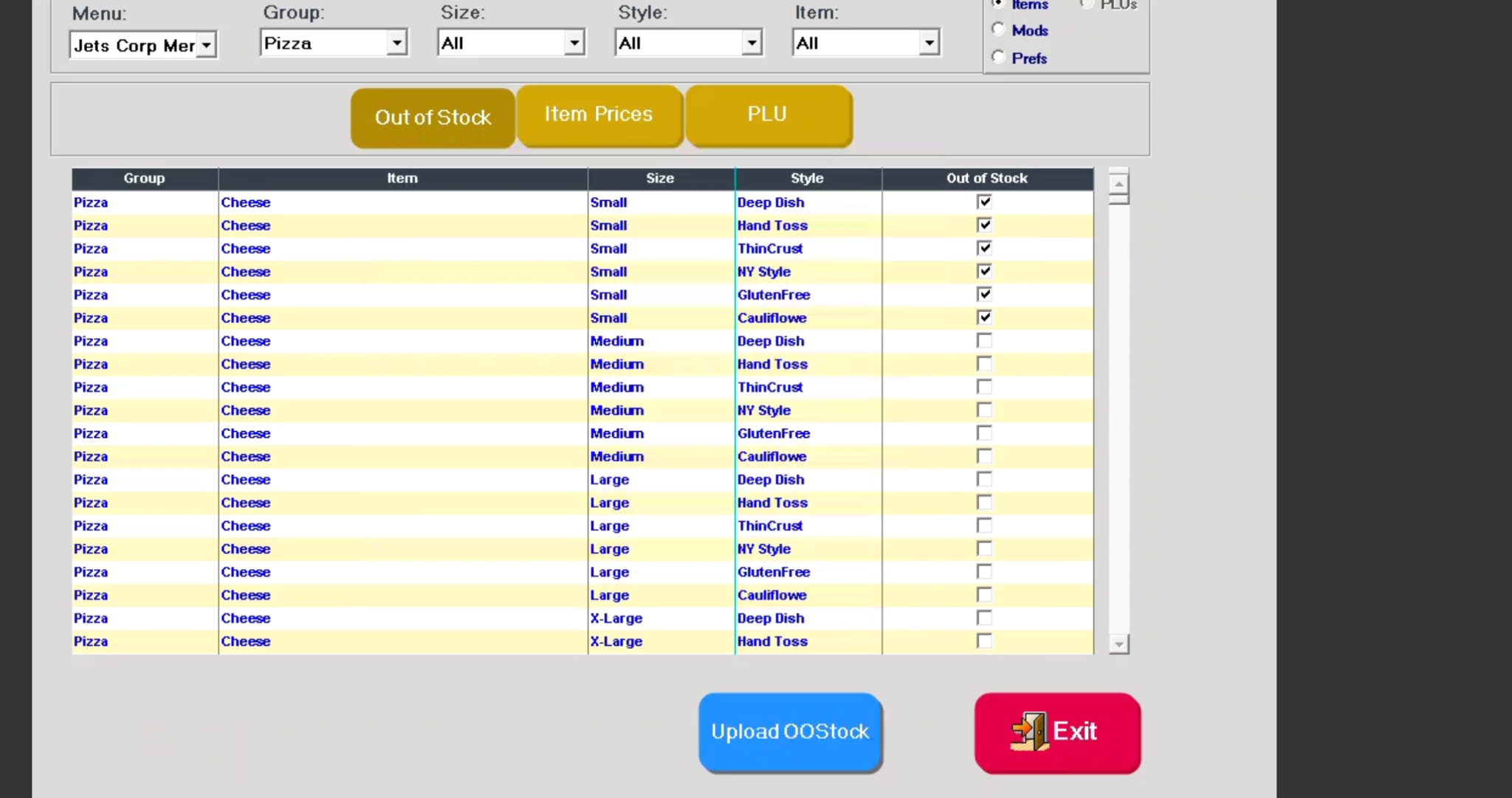Select the Prefs radio button
Viewport: 1512px width, 798px height.
(x=999, y=57)
